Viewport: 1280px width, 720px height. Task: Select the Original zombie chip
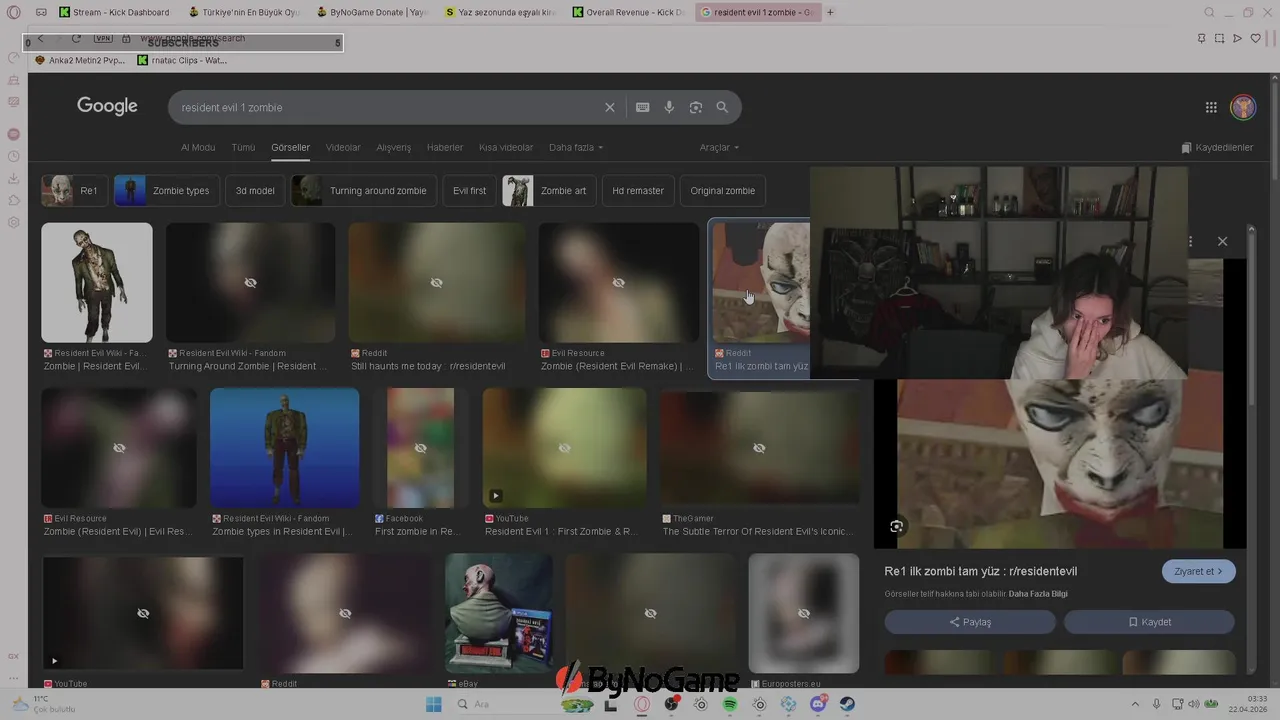click(x=722, y=190)
